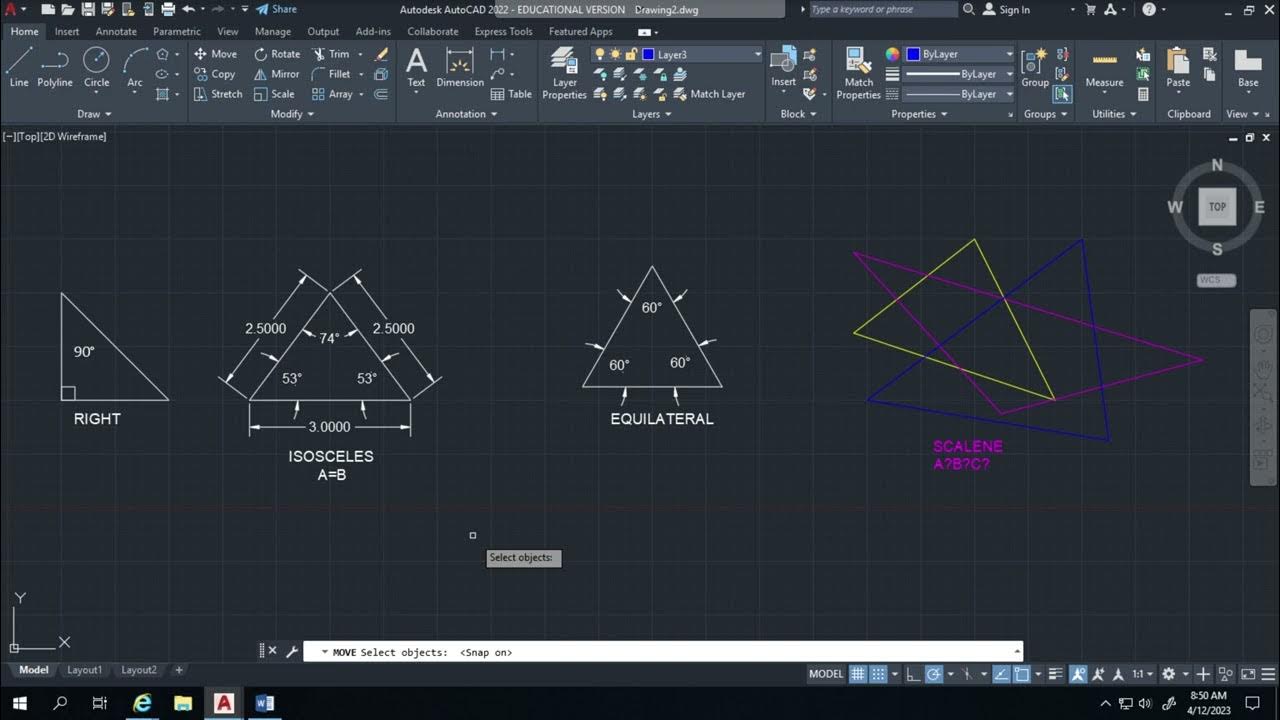The image size is (1280, 720).
Task: Click the Match Layer button
Action: point(708,94)
